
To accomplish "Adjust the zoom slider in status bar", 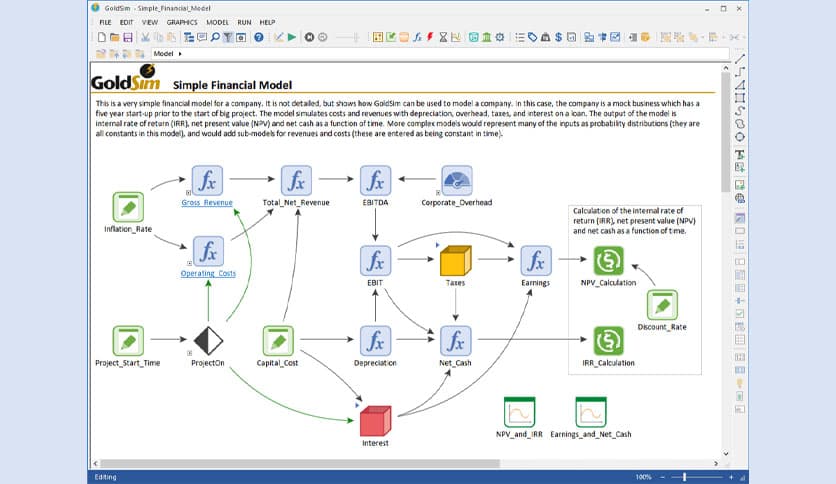I will 684,476.
